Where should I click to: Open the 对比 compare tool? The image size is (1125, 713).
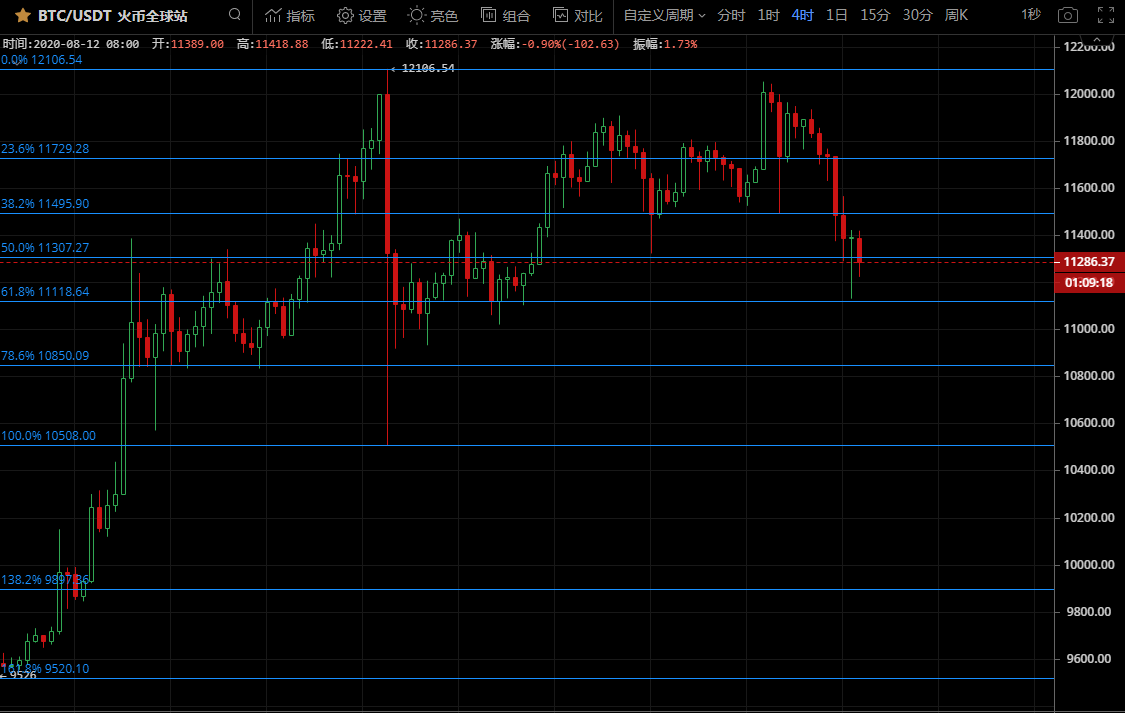[577, 16]
